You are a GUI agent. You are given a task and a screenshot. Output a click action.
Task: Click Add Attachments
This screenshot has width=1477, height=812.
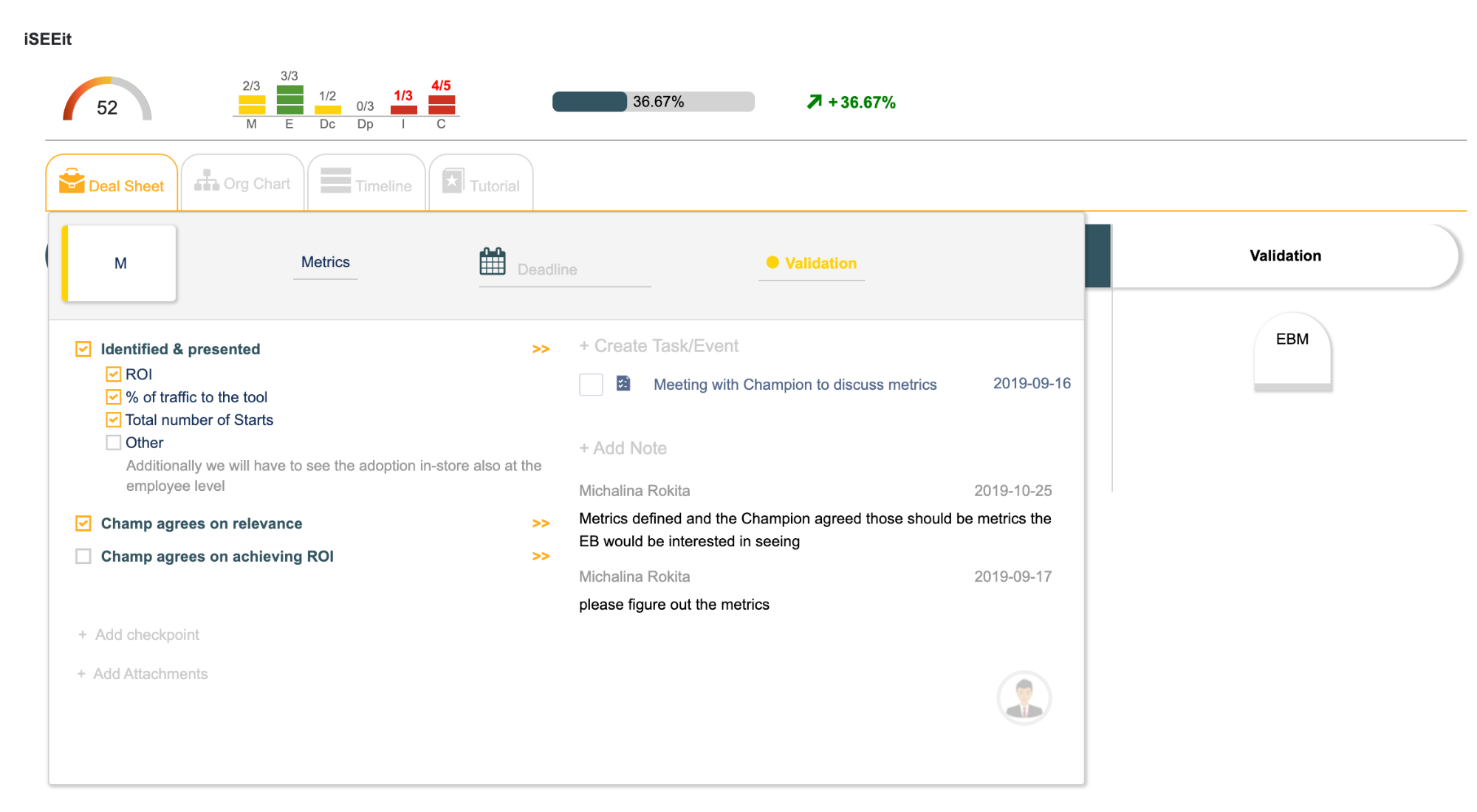[143, 674]
